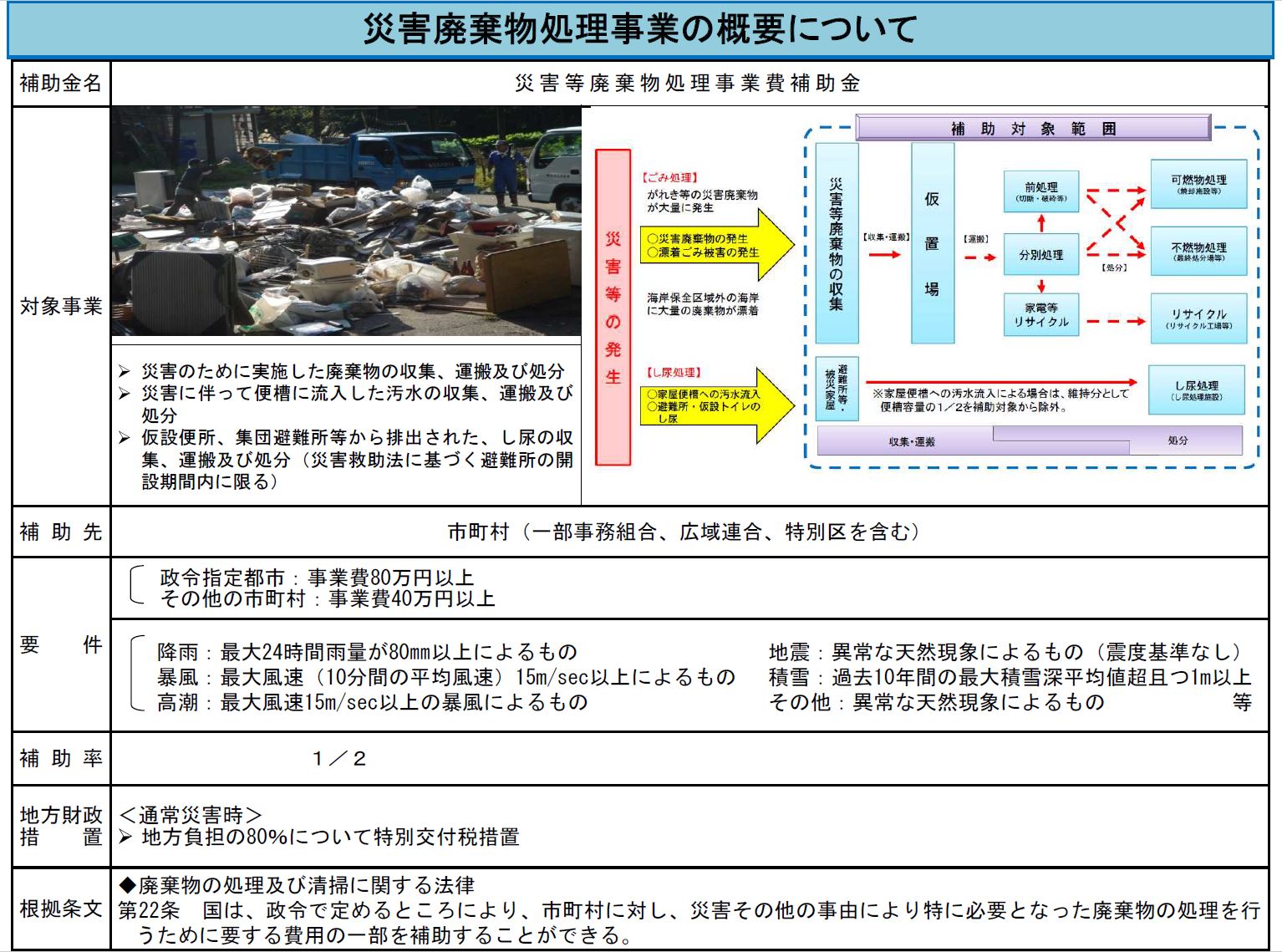
Task: Click the box 不燃物処理
Action: point(1198,252)
